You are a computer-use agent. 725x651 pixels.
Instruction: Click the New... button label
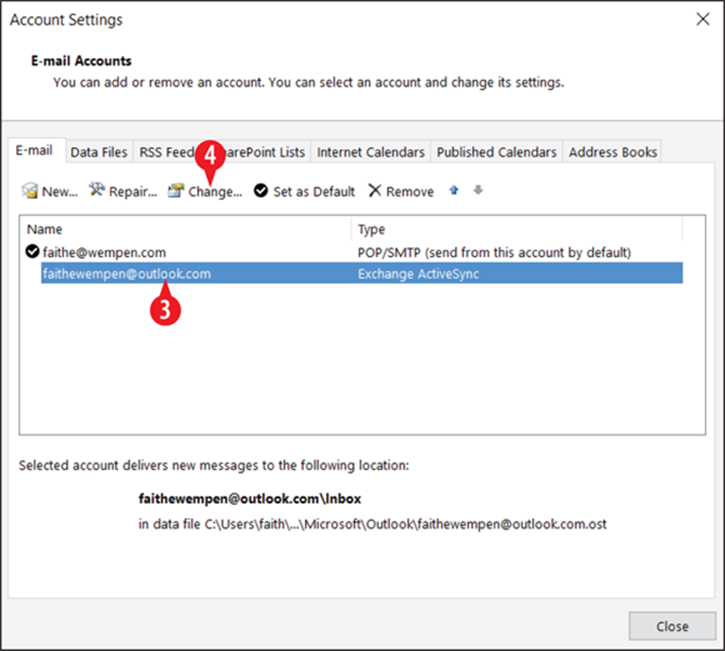point(60,191)
